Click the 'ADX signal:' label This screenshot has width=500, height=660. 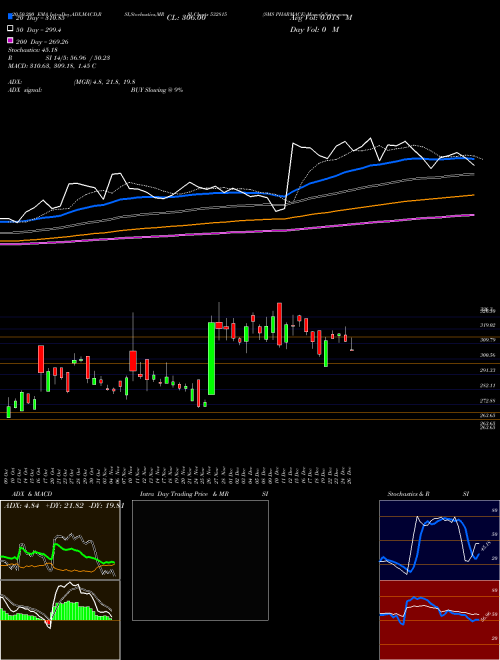coord(25,90)
